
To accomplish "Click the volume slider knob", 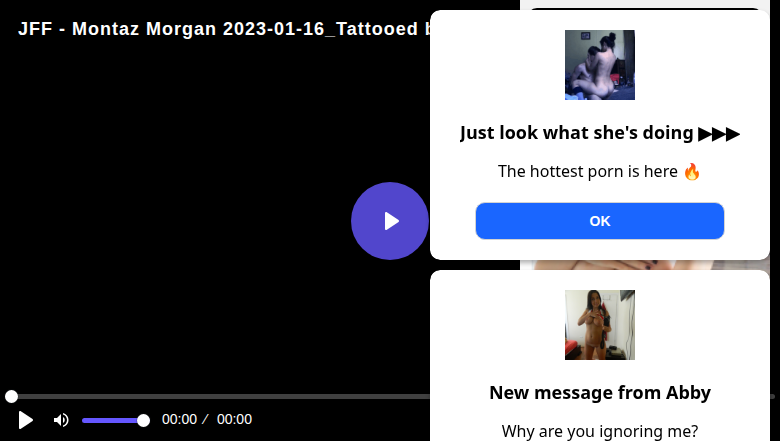I will pos(143,420).
